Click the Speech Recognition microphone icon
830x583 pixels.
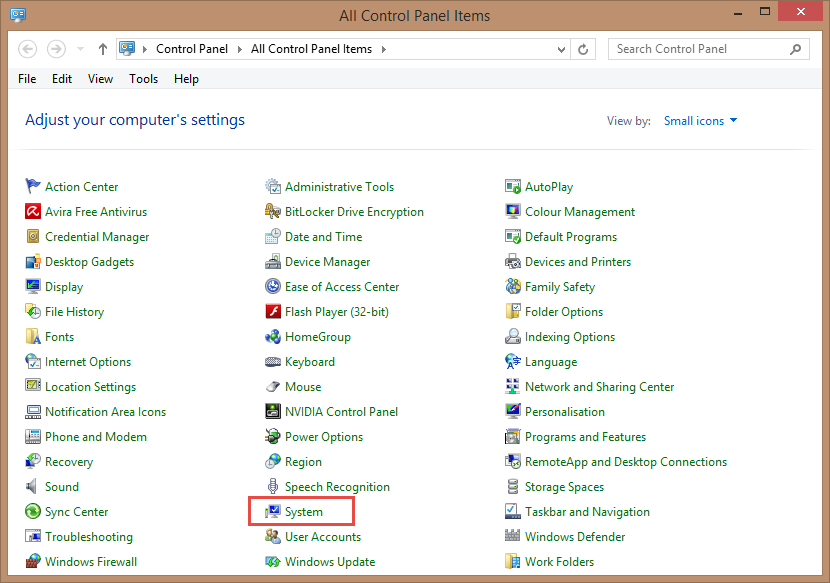point(273,486)
